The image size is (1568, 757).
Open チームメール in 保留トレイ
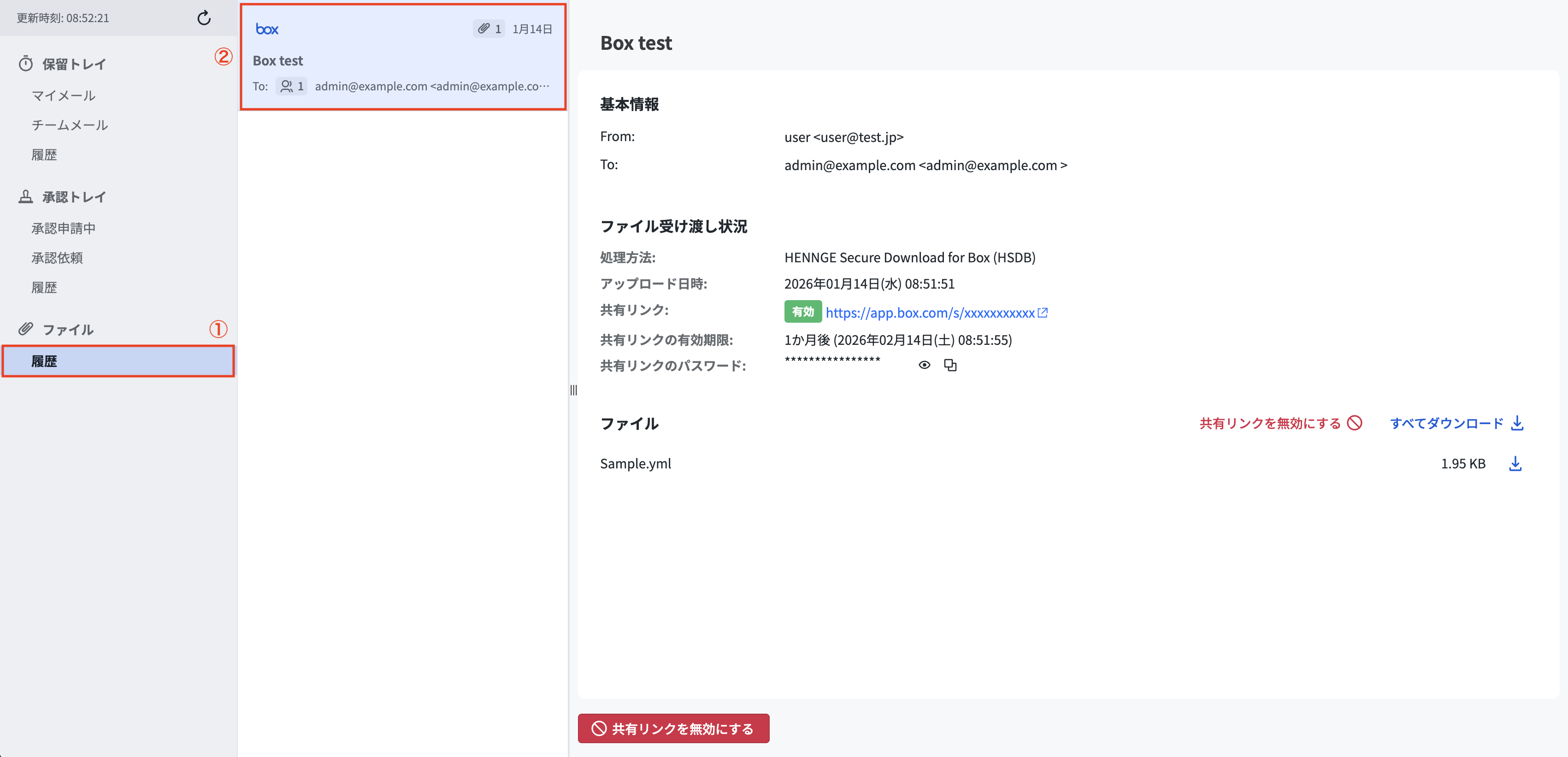click(70, 125)
